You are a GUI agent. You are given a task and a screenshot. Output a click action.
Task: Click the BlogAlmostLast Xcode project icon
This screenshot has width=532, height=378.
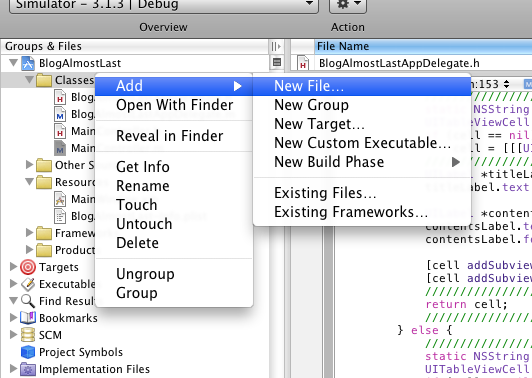pyautogui.click(x=28, y=63)
